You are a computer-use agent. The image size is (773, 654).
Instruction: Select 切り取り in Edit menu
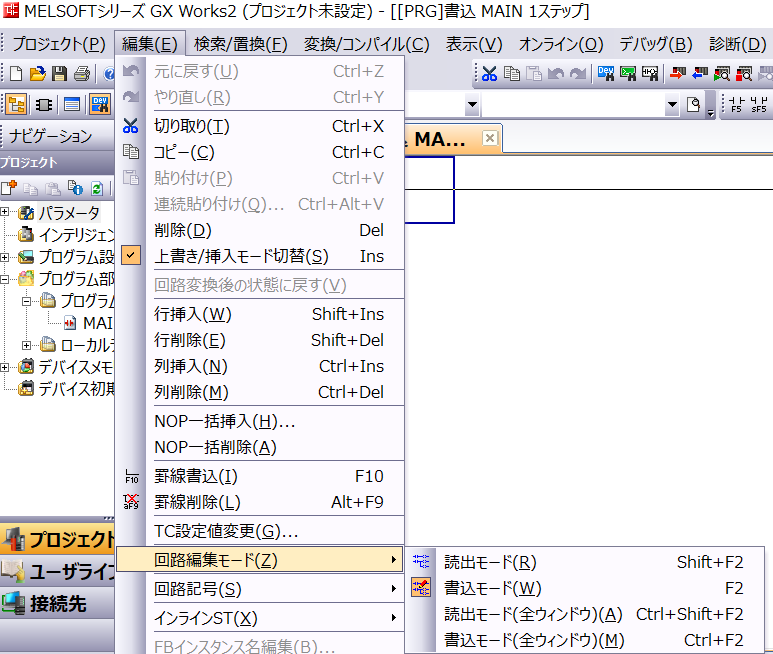pos(260,126)
